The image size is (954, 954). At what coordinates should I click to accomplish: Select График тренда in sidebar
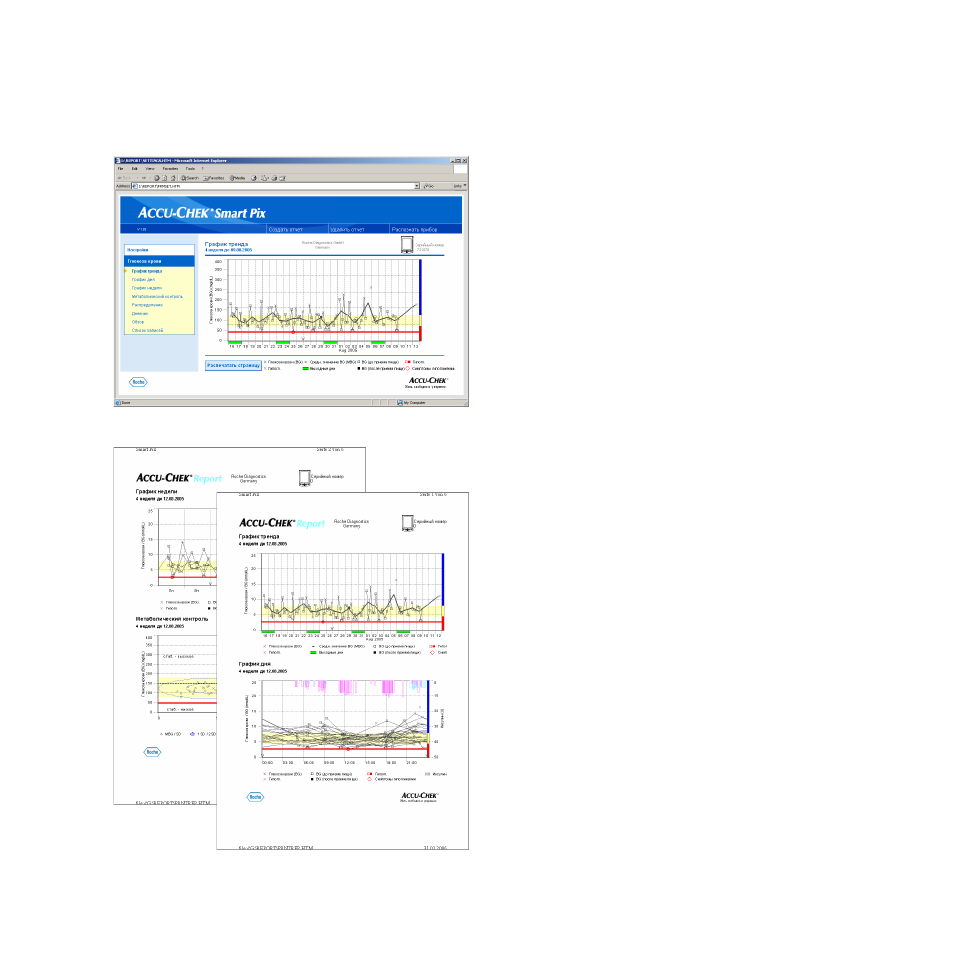click(147, 271)
